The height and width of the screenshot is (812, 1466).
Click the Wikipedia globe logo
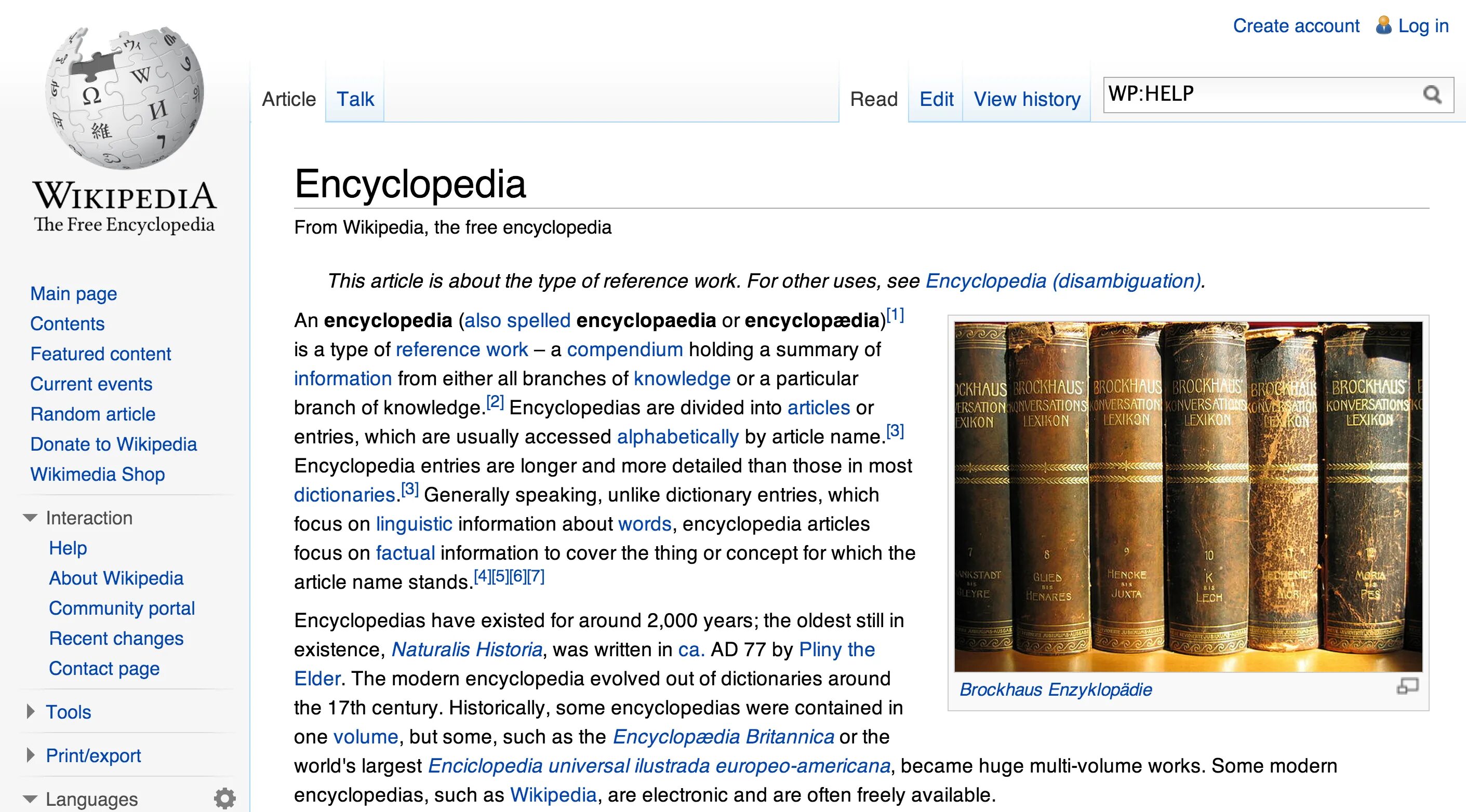[124, 97]
